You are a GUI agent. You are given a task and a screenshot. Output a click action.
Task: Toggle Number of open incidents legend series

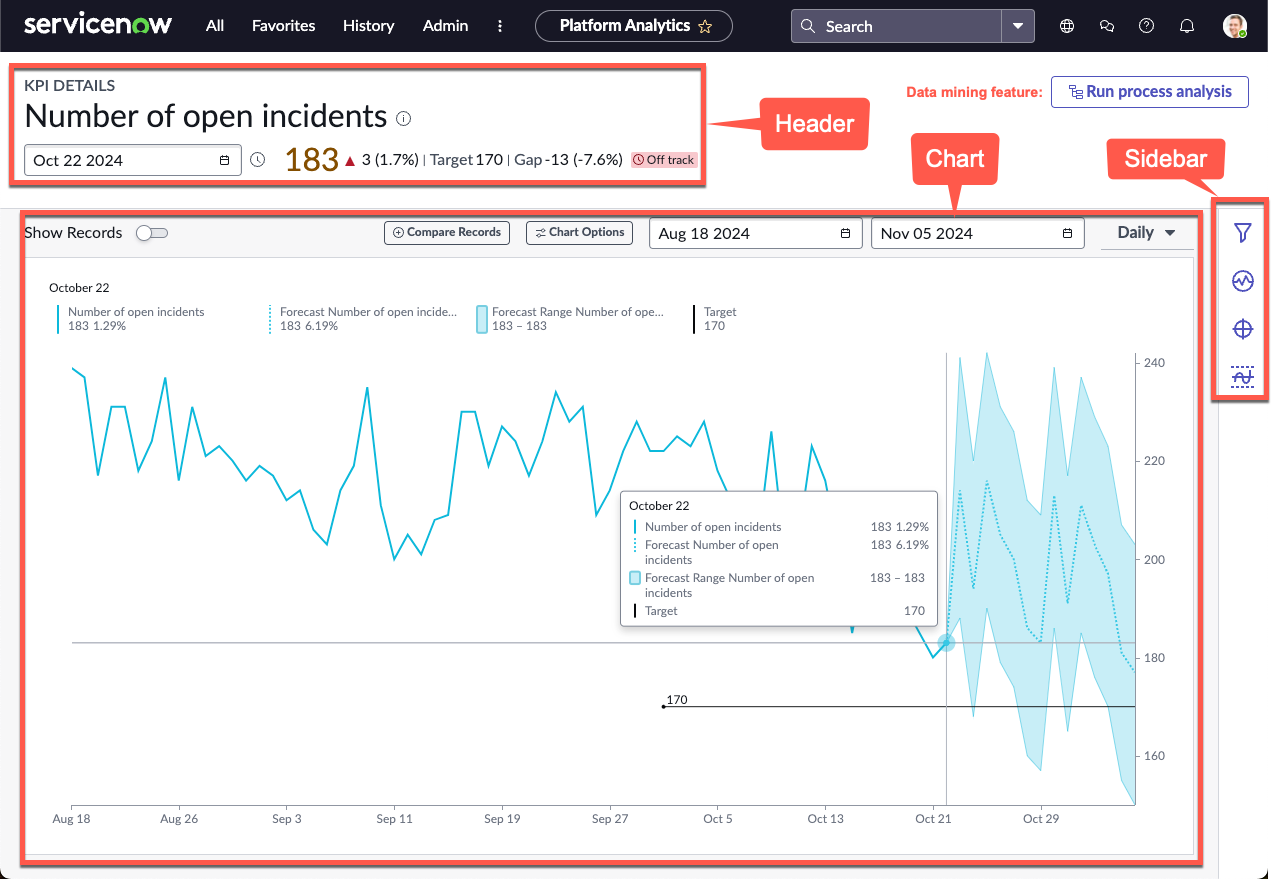(x=131, y=319)
